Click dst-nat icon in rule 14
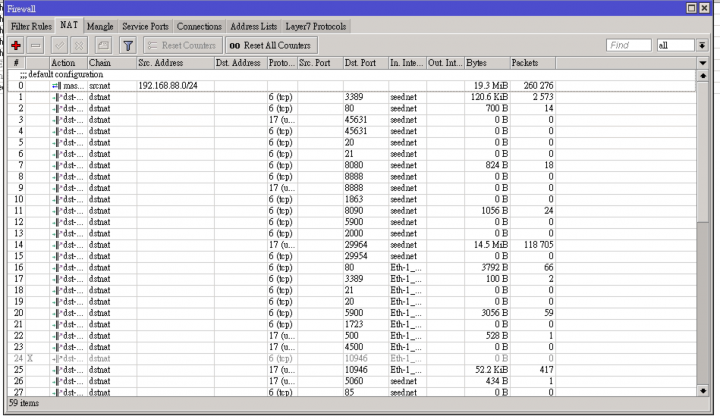 [x=57, y=245]
